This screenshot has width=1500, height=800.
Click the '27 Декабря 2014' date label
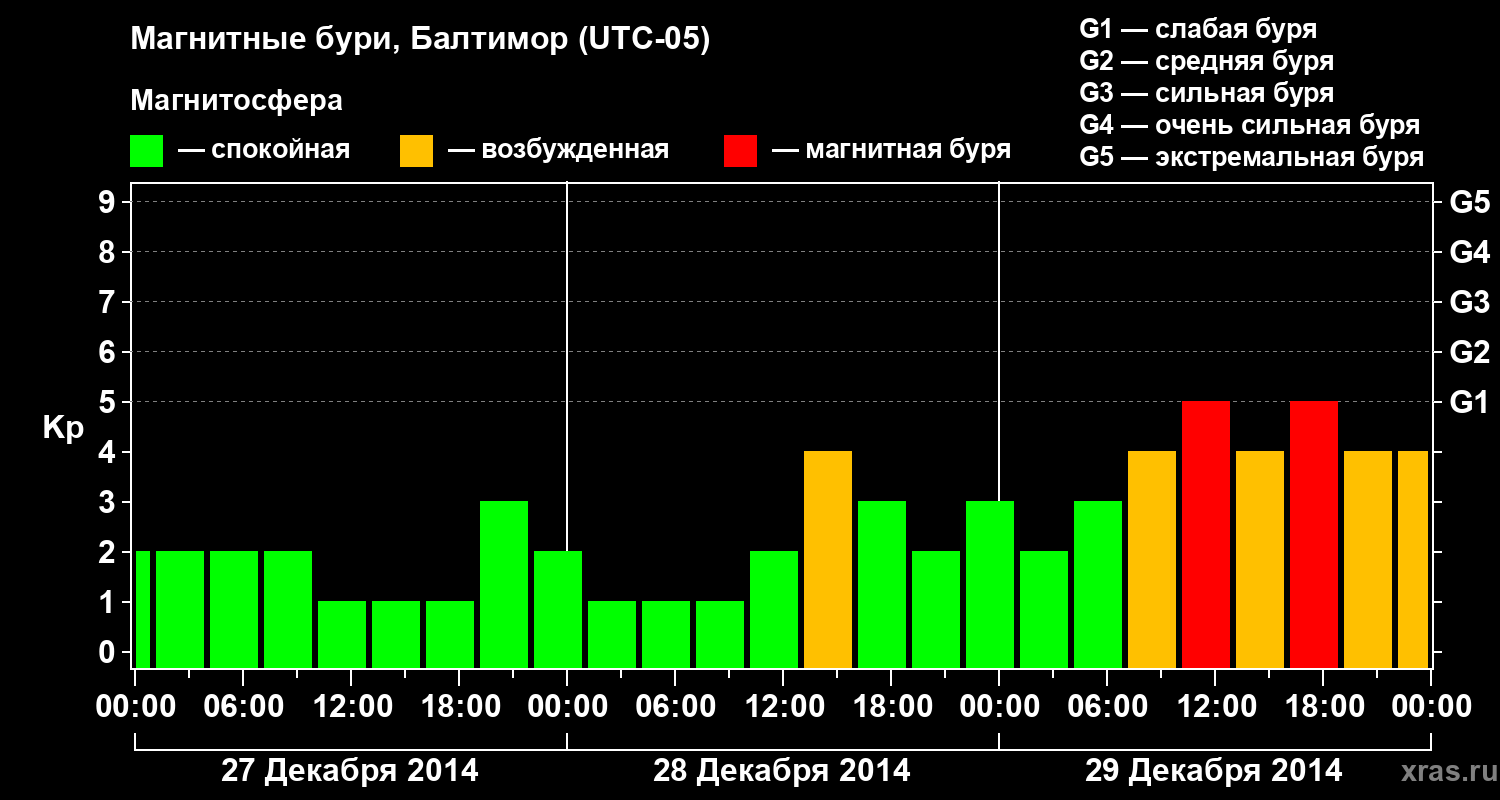click(x=350, y=771)
